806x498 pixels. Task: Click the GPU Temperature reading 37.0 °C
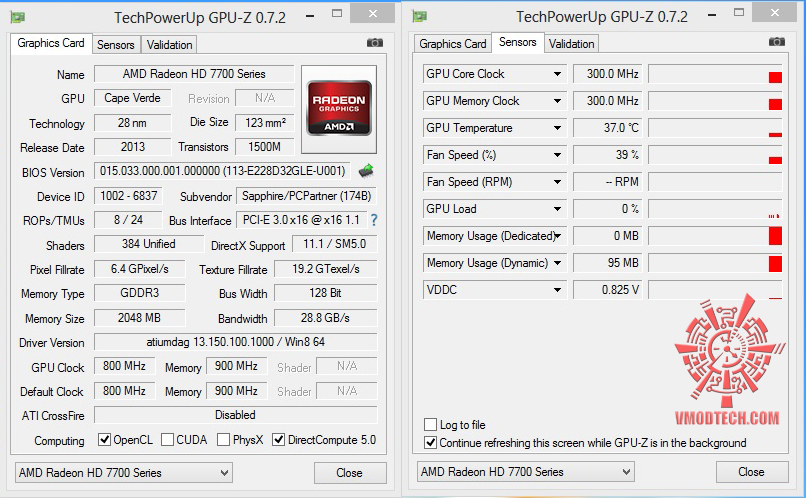point(607,128)
